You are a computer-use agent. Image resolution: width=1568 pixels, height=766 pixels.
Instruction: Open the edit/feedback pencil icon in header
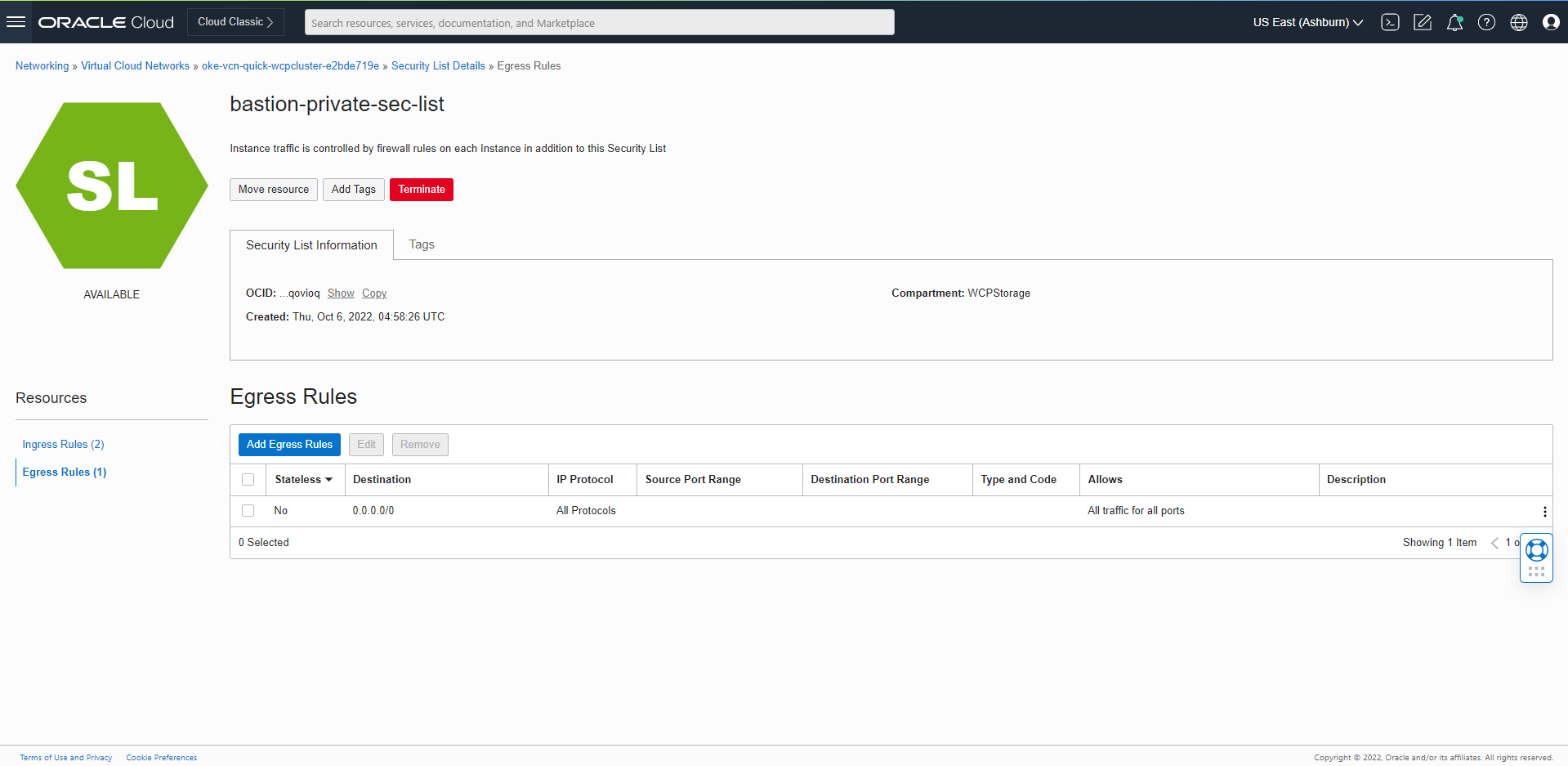(1423, 22)
